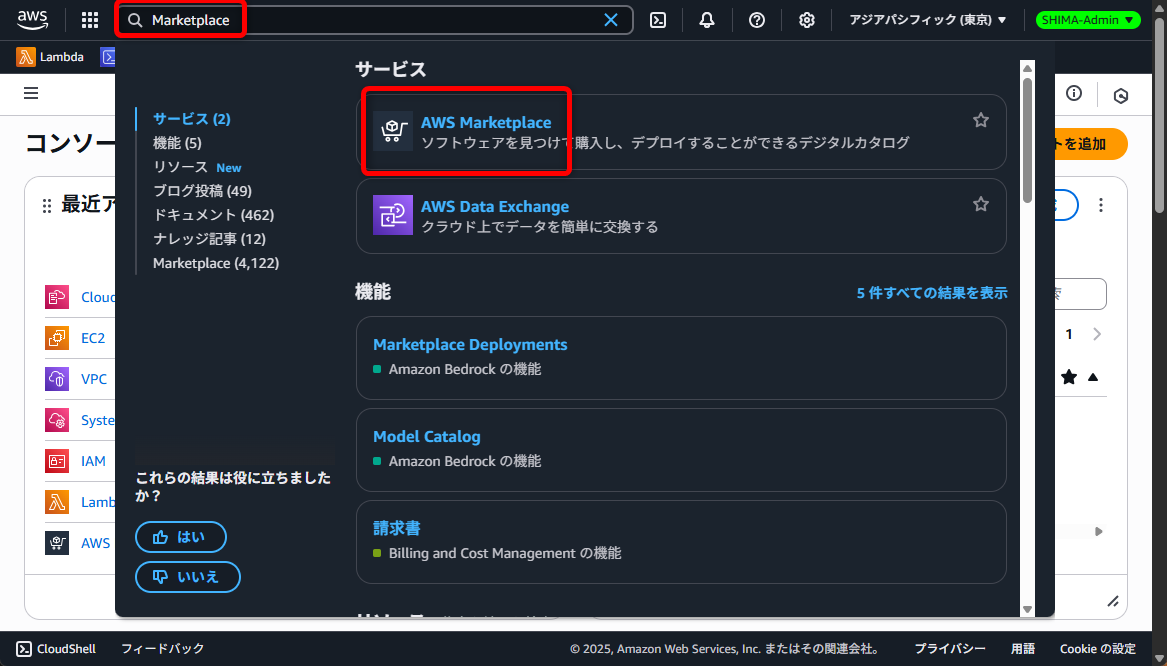Click the widget drag handle dots

coord(47,206)
